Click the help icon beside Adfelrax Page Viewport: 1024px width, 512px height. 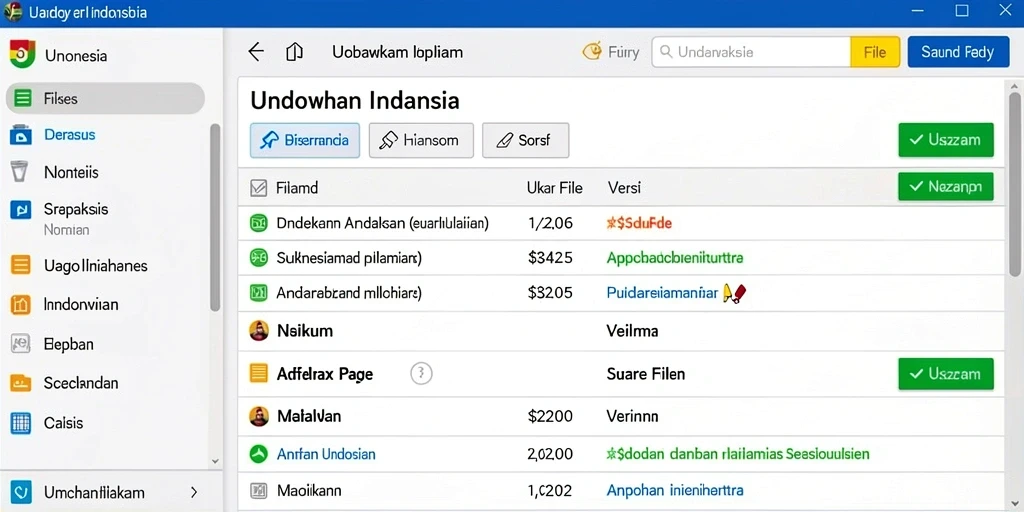click(x=421, y=374)
